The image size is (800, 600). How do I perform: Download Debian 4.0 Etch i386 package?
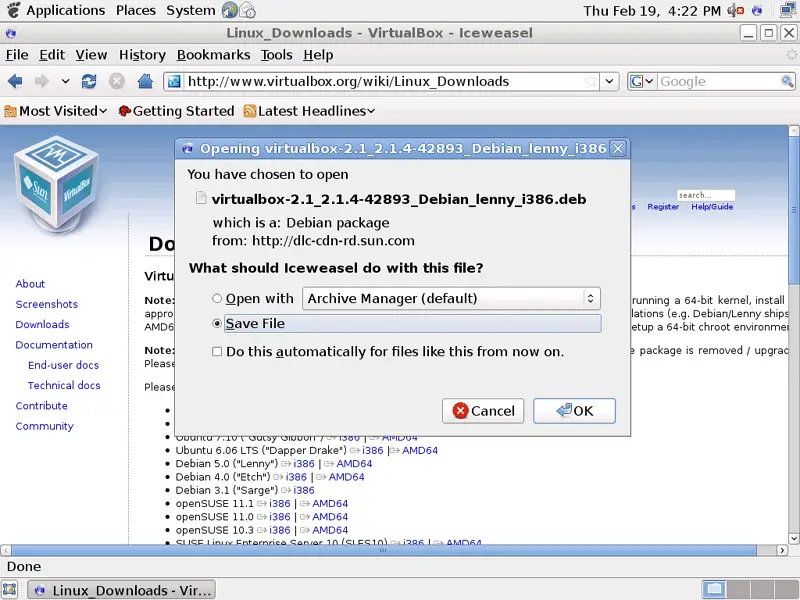pyautogui.click(x=296, y=477)
